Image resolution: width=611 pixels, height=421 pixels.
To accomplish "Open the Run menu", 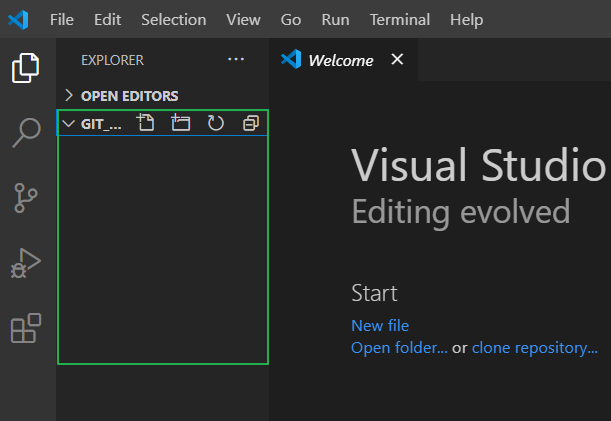I will click(336, 19).
